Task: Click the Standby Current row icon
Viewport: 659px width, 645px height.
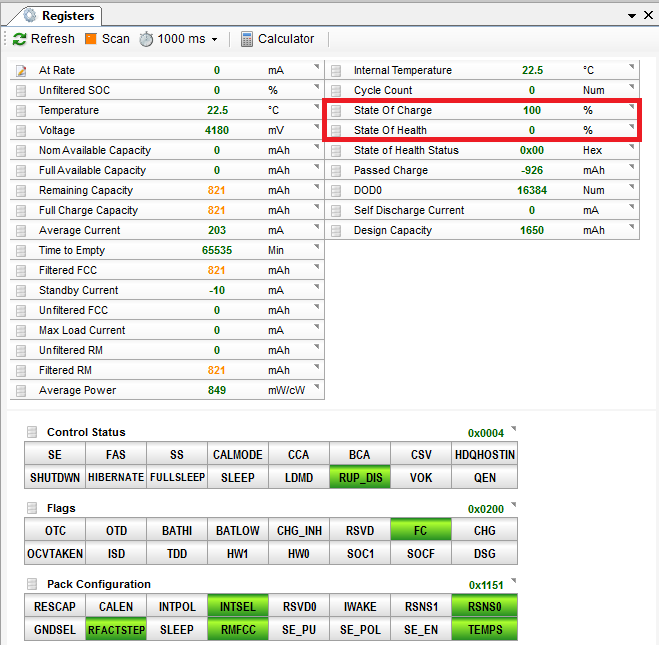Action: (21, 291)
